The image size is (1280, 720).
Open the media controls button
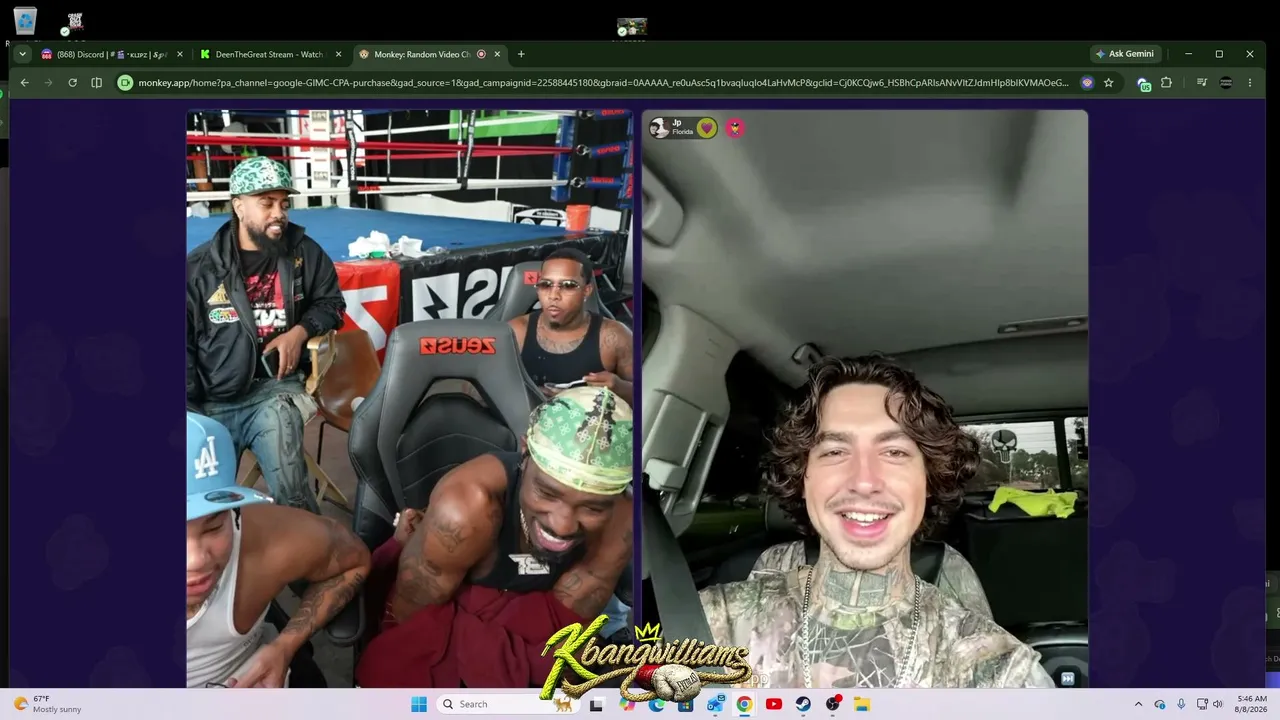pos(1202,83)
